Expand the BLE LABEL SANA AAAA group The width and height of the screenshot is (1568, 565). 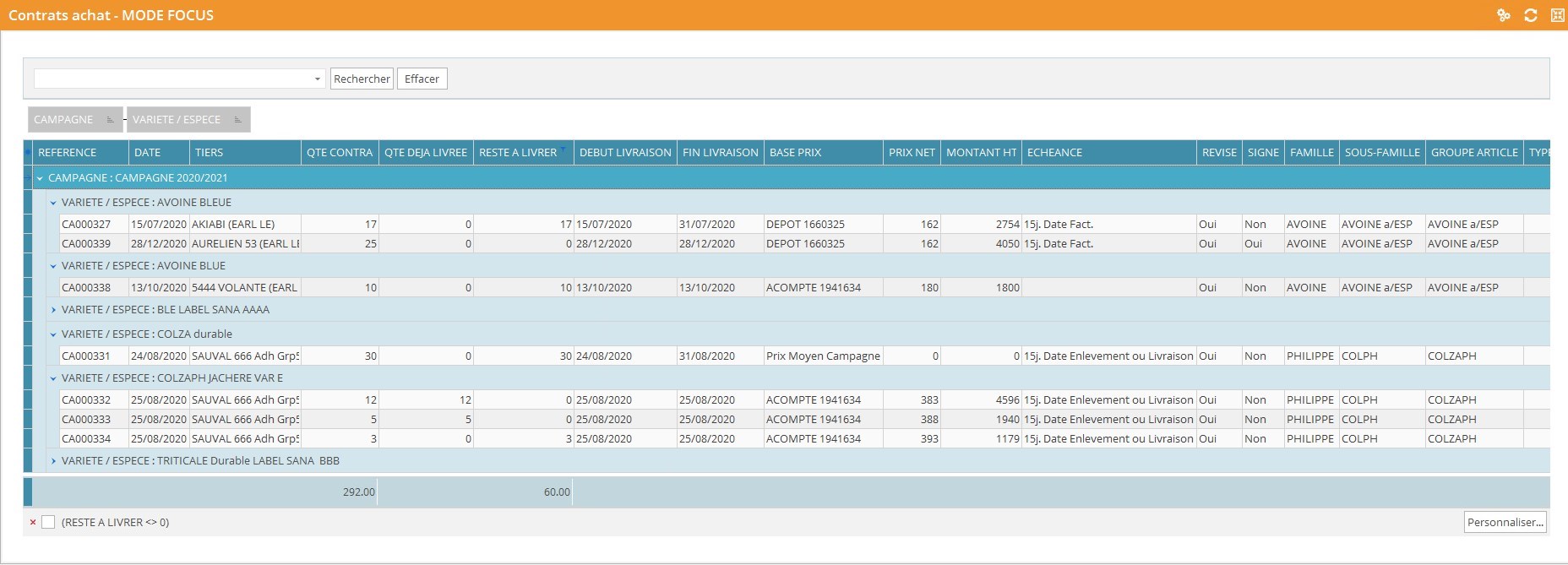[x=53, y=310]
